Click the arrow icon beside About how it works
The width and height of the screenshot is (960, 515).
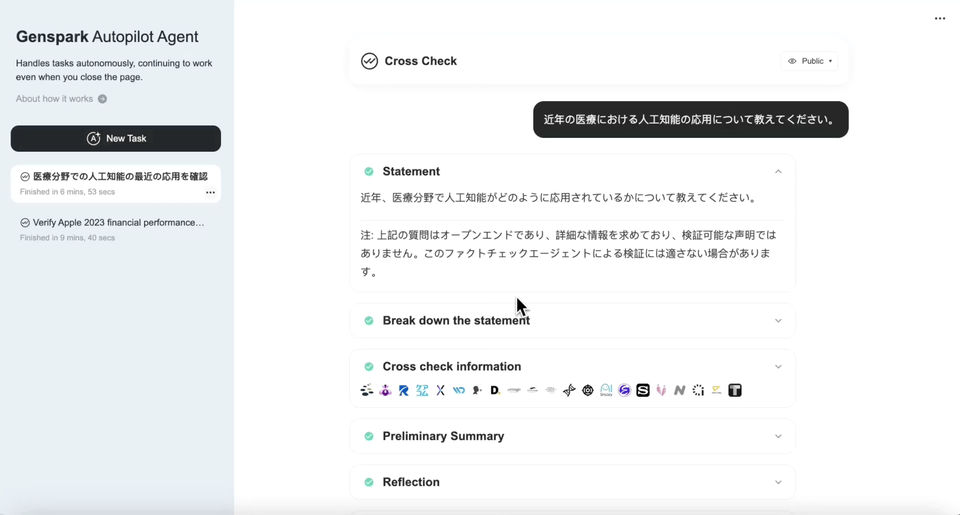(x=102, y=99)
